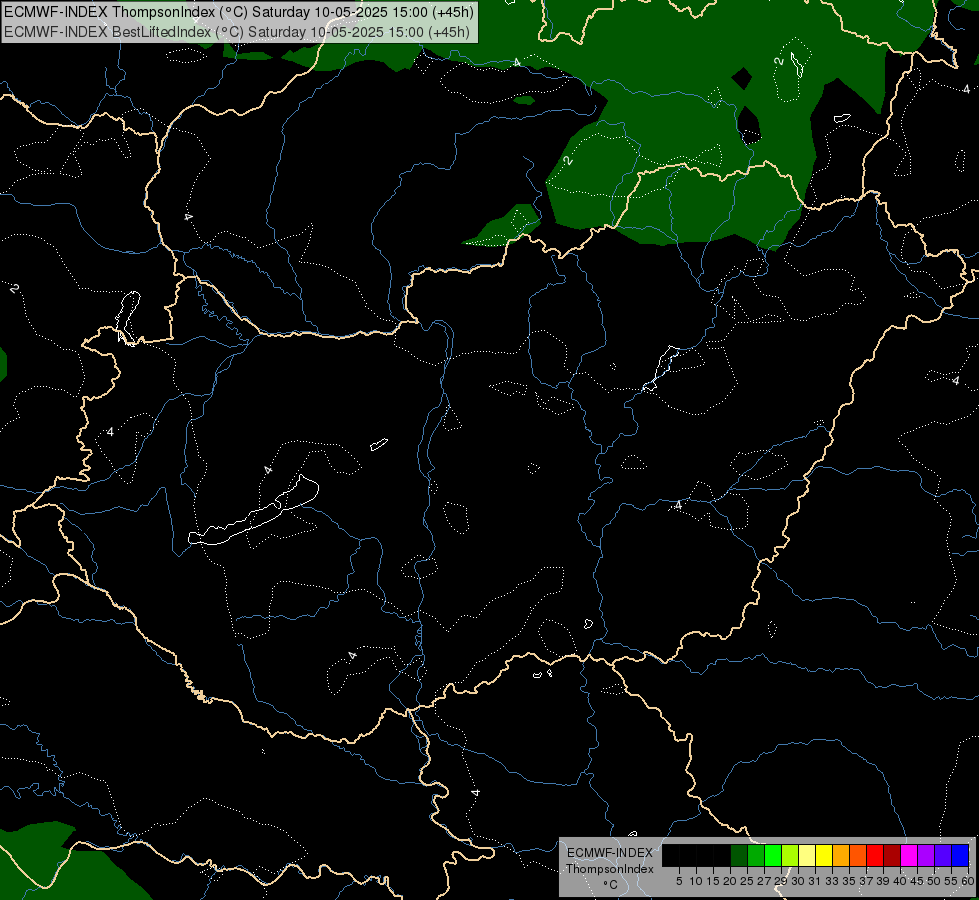Viewport: 979px width, 900px height.
Task: Click the purple 45–50 legend swatch
Action: (x=926, y=855)
